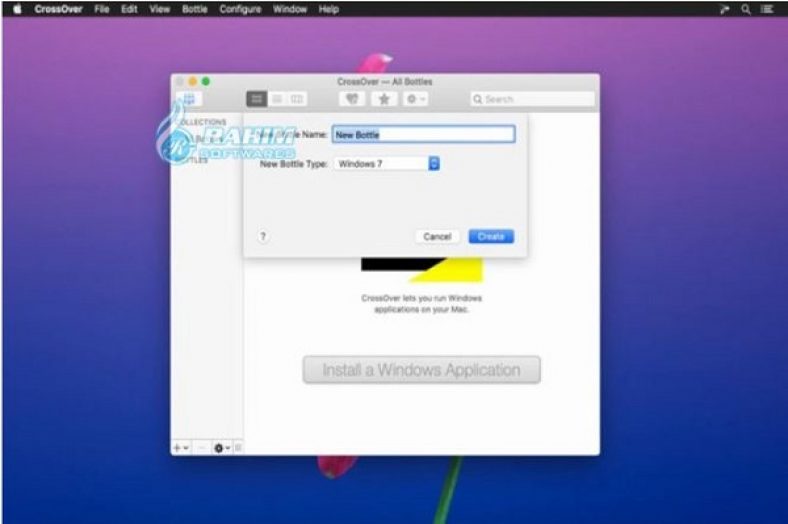
Task: Click the Search field in the toolbar
Action: 533,99
